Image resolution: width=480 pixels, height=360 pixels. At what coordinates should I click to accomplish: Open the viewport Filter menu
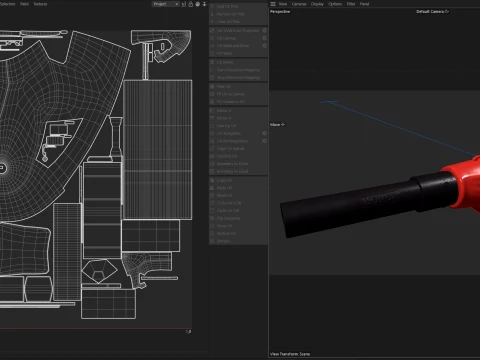tap(351, 4)
